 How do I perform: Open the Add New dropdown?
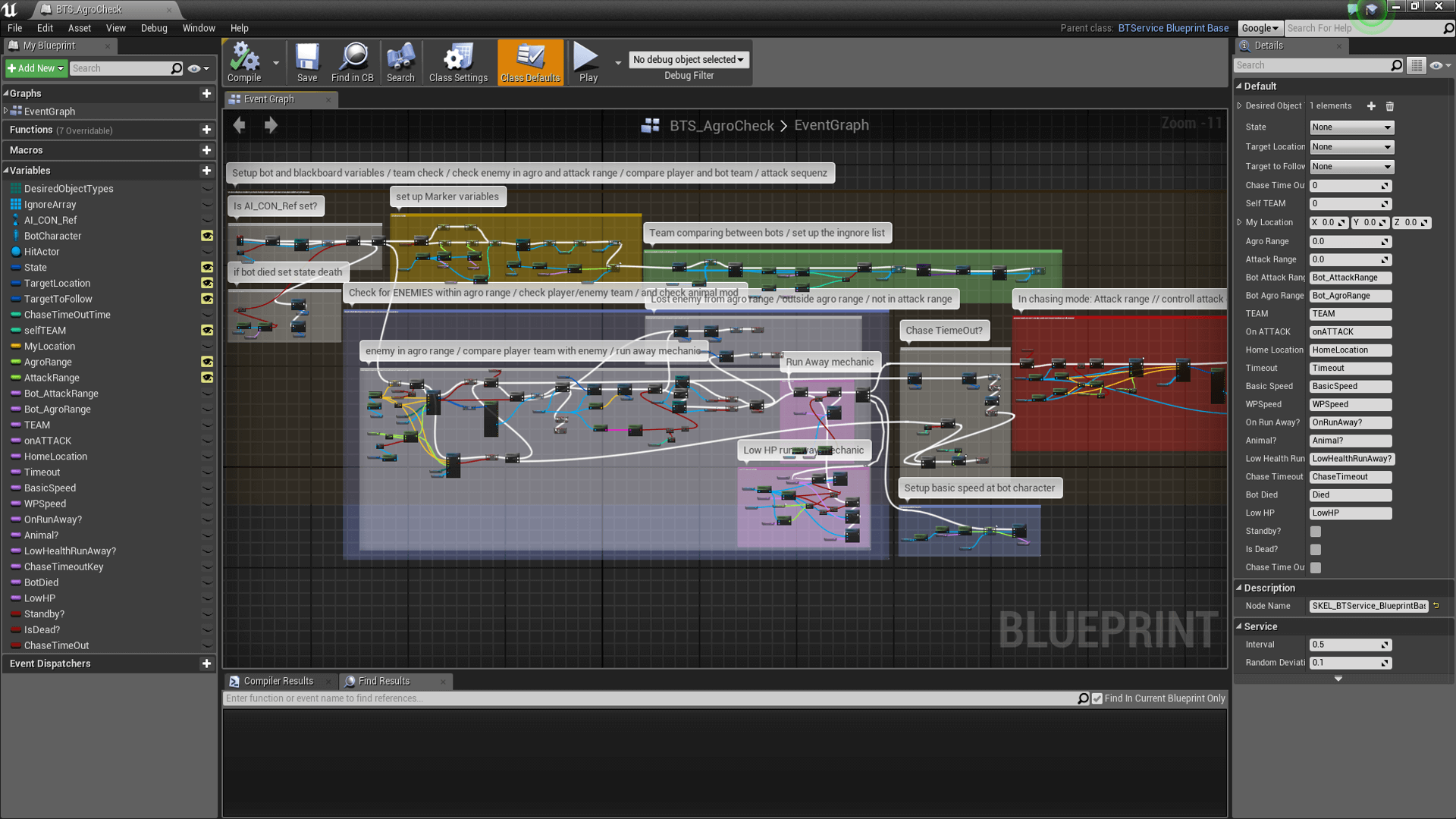(x=36, y=68)
